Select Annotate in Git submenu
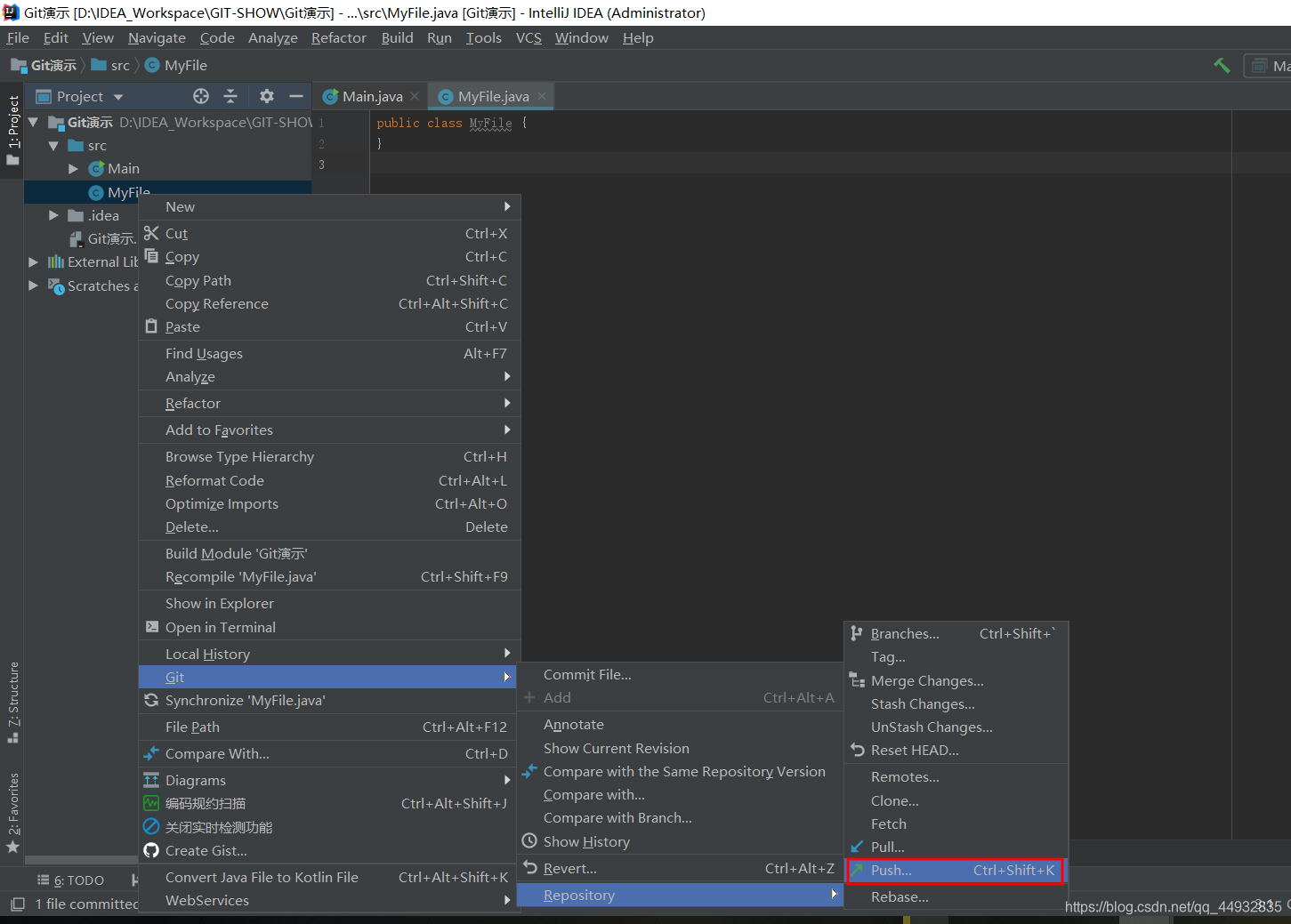 click(680, 724)
